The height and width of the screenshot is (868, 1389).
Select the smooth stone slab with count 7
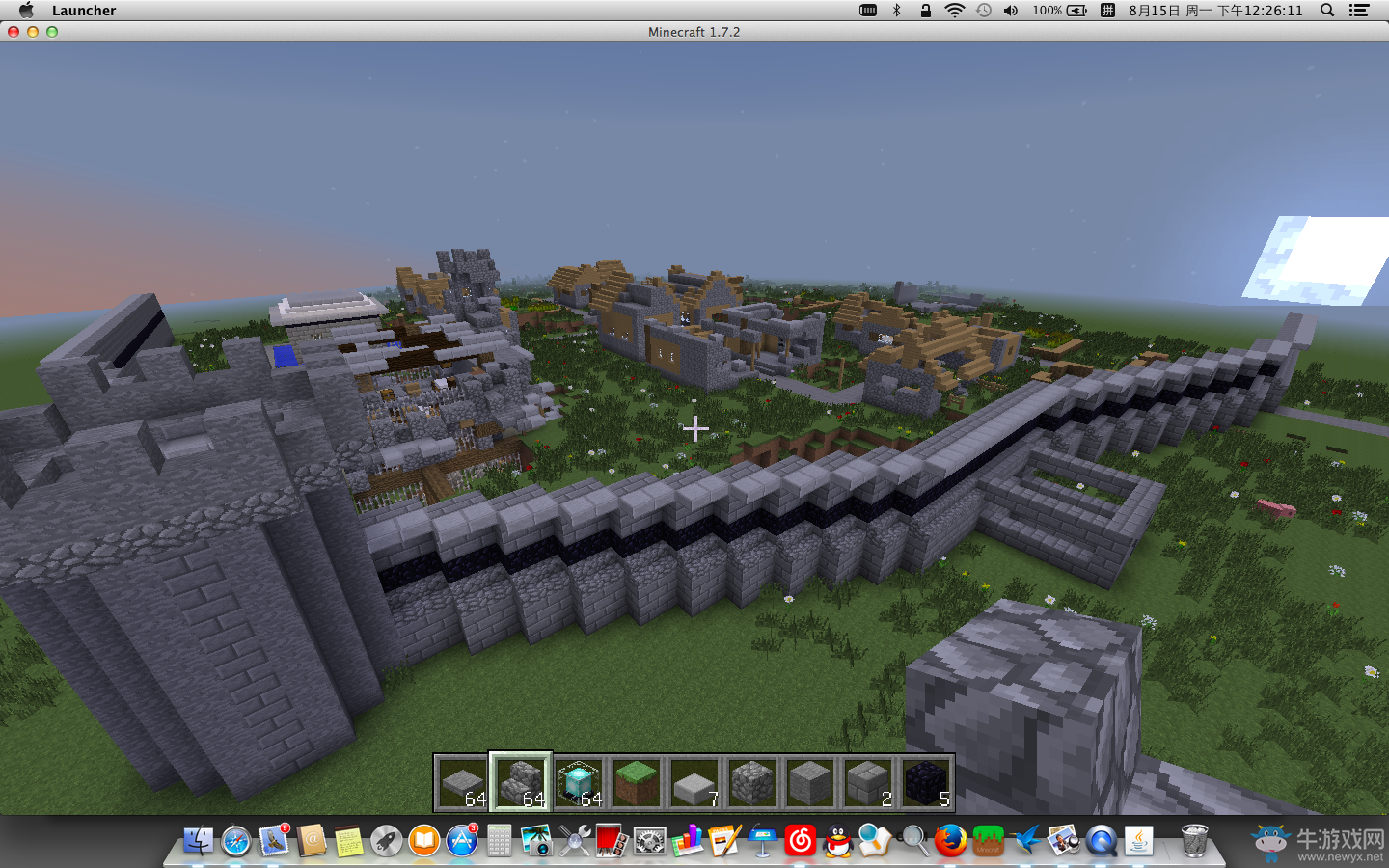coord(694,782)
